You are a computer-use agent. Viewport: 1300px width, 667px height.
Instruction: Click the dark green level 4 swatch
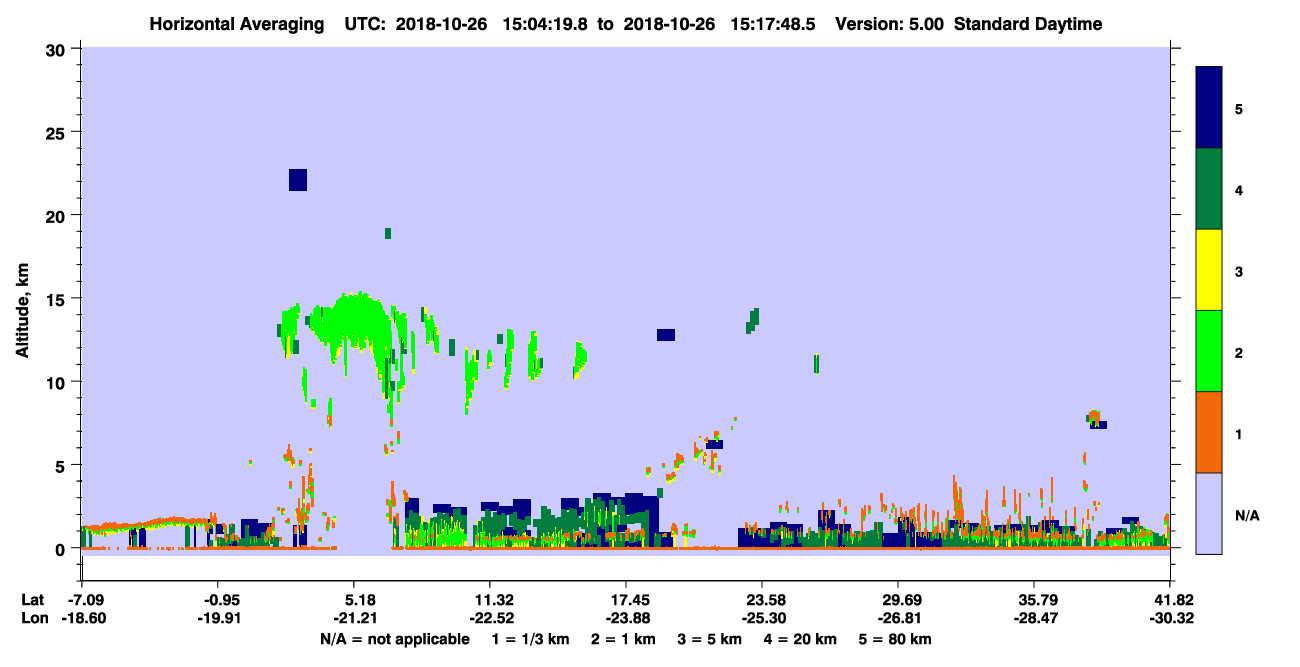(x=1209, y=189)
